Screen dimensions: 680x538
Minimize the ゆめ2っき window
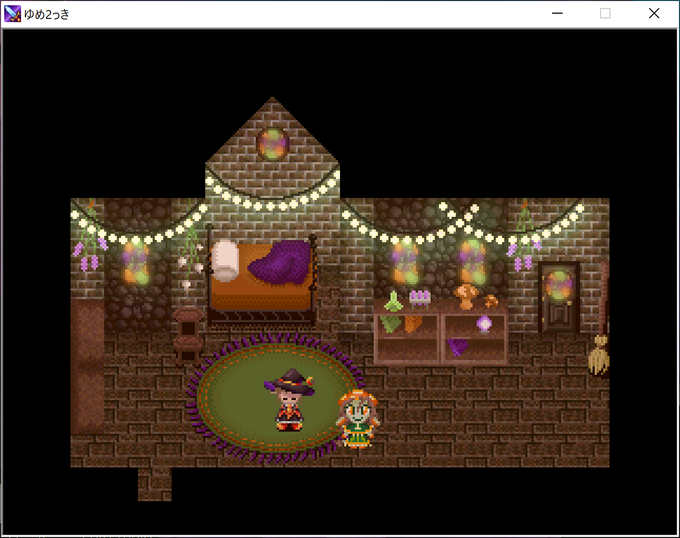[557, 13]
